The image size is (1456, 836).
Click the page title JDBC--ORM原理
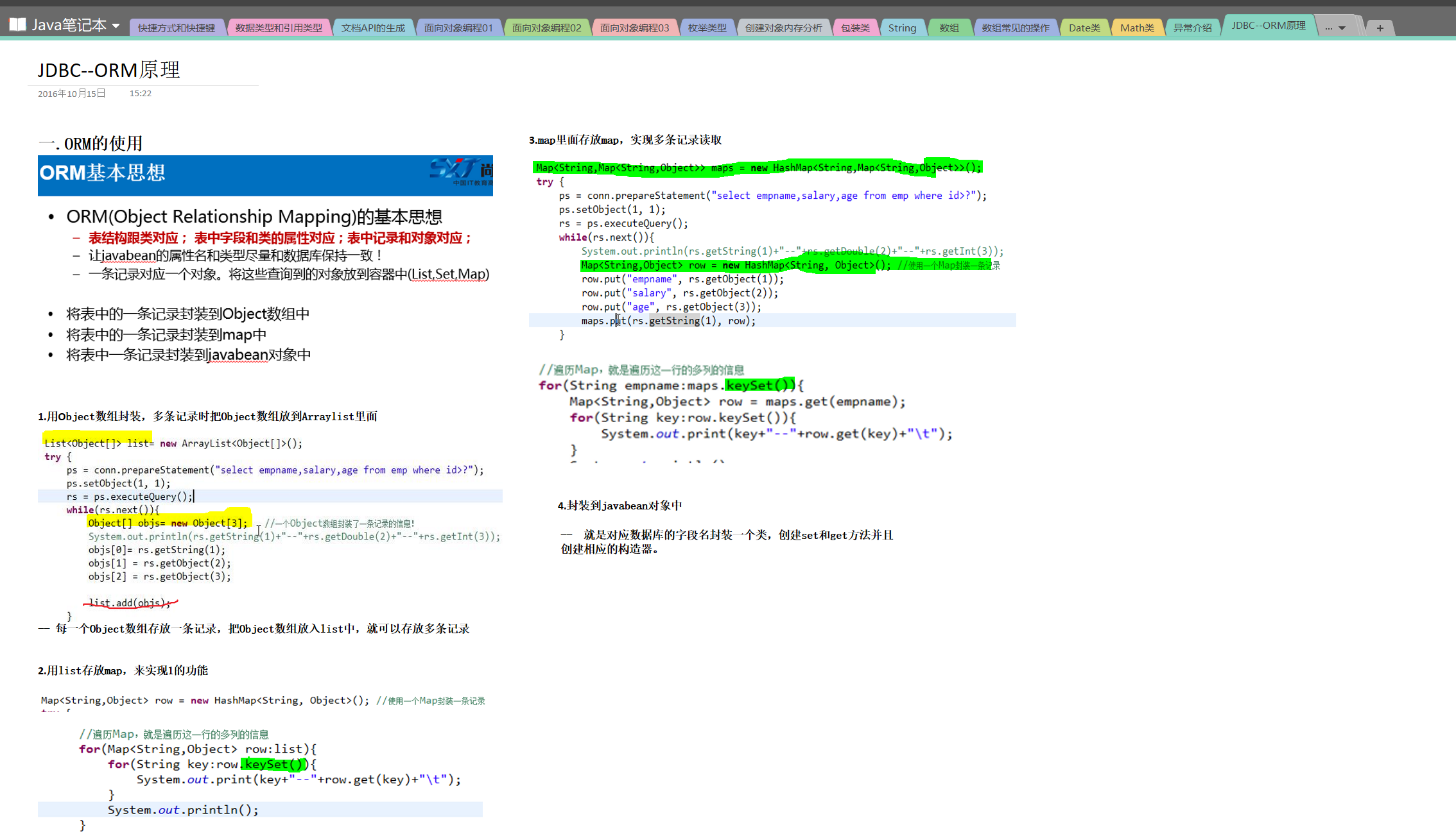click(108, 70)
